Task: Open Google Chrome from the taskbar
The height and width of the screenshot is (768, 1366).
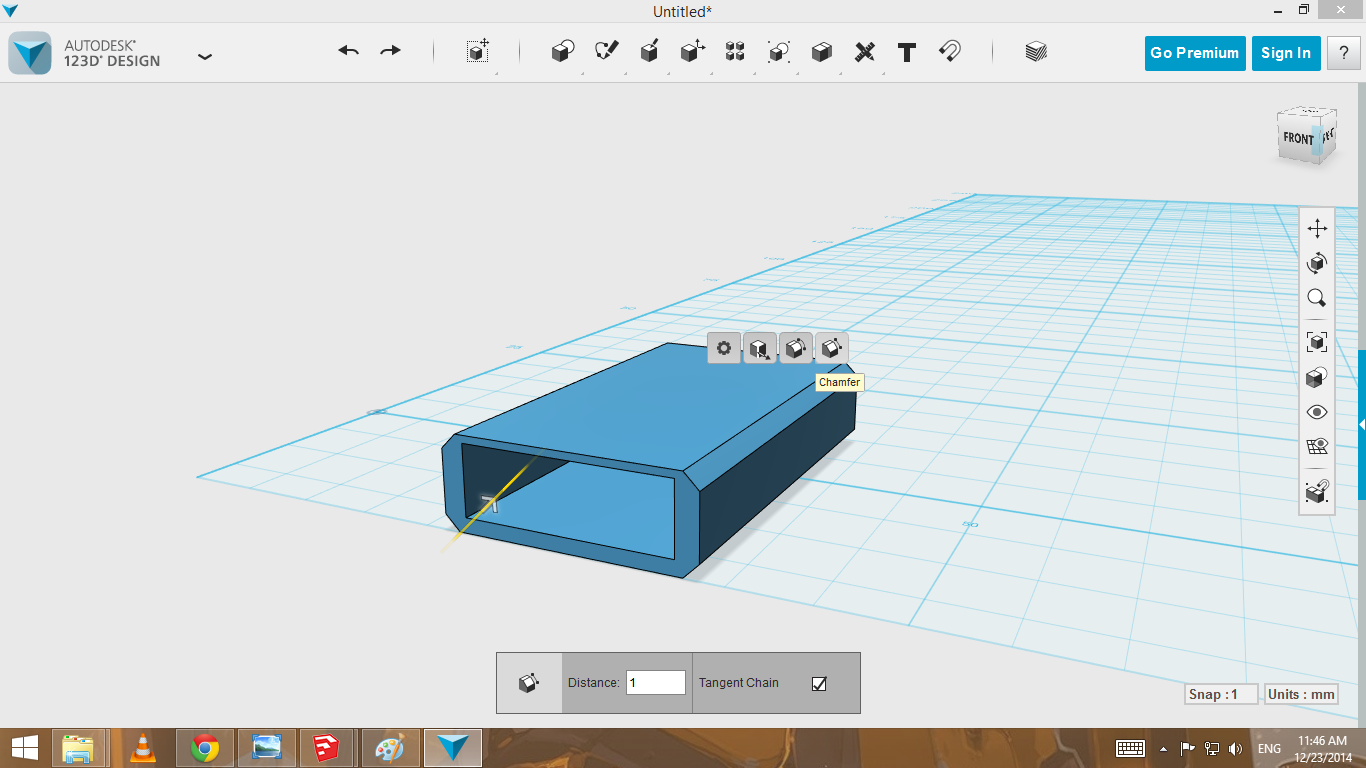Action: (x=205, y=748)
